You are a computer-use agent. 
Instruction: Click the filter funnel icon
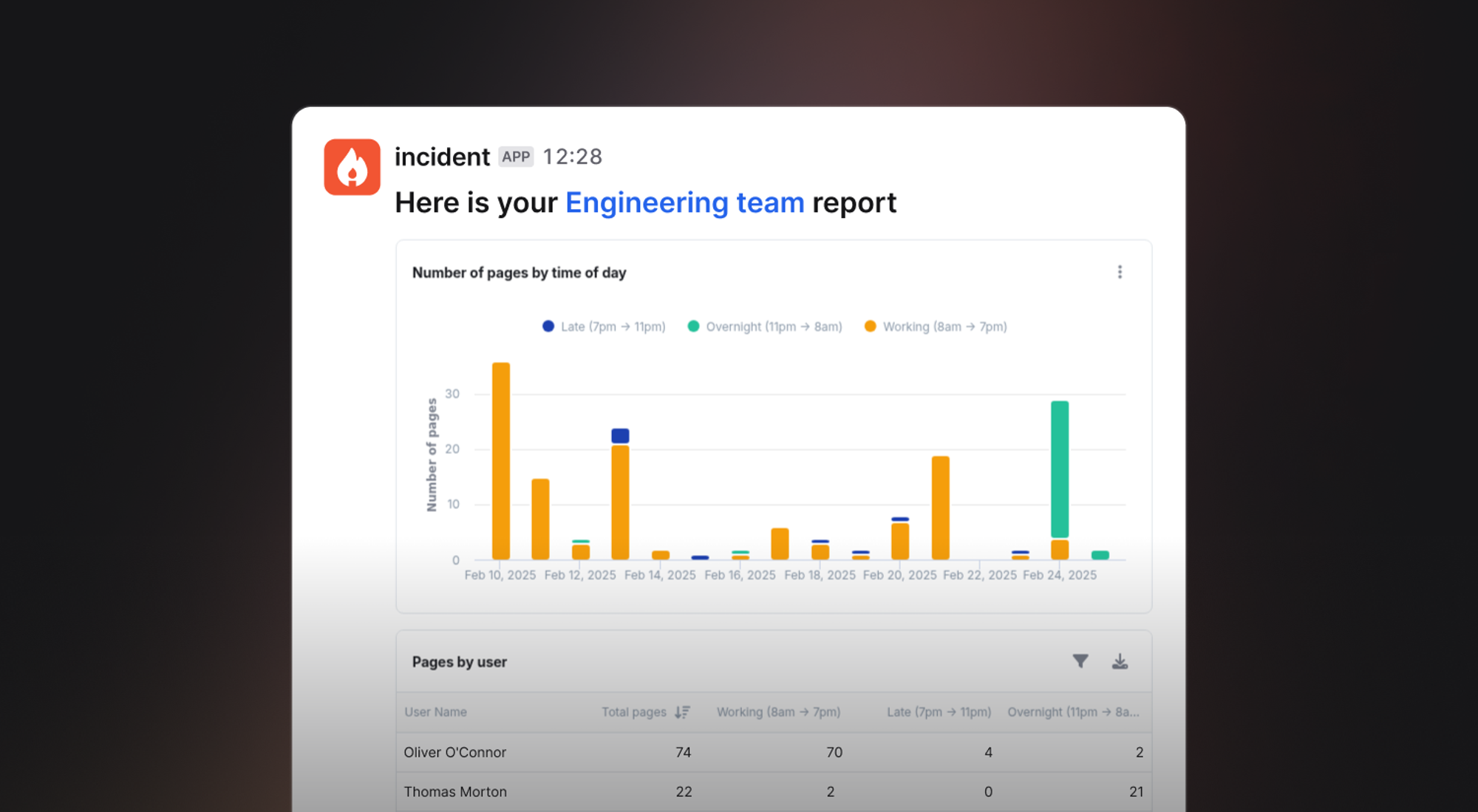(1080, 661)
